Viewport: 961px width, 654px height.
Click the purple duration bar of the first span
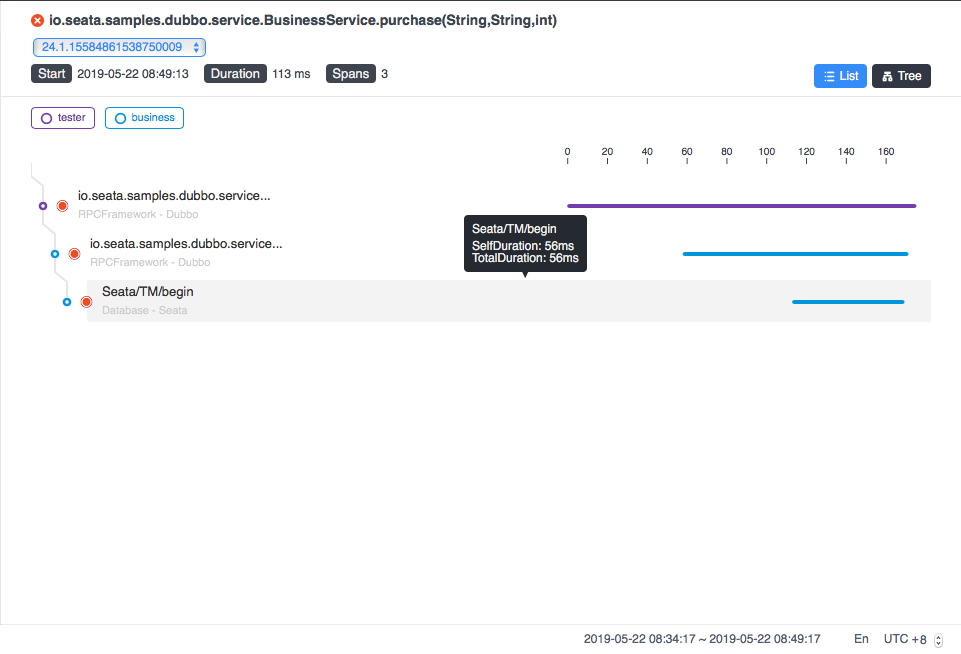click(x=742, y=206)
